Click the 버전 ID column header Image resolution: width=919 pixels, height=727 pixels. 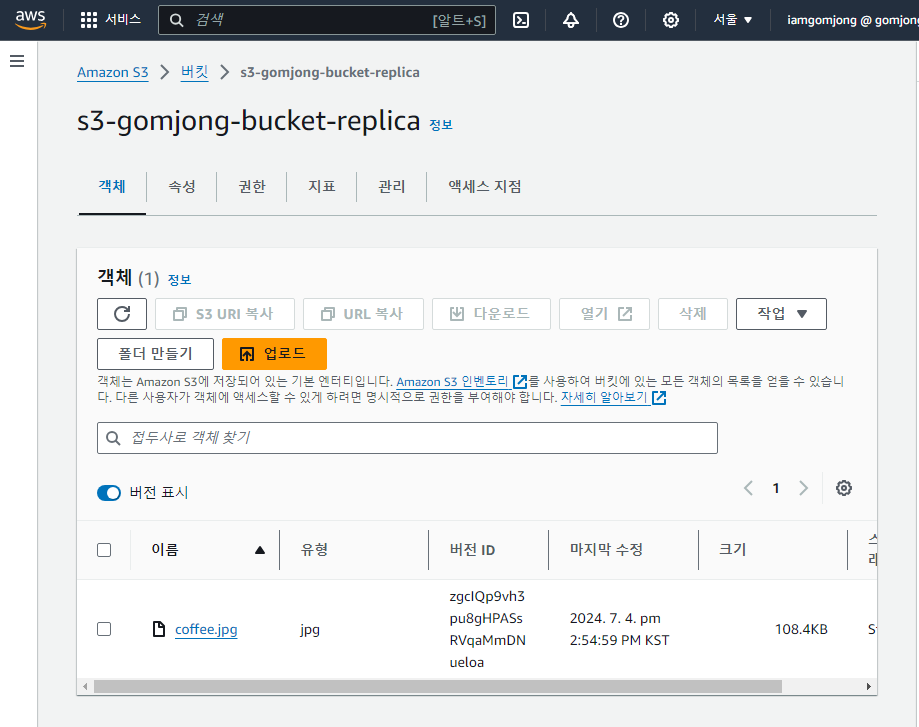[x=472, y=550]
